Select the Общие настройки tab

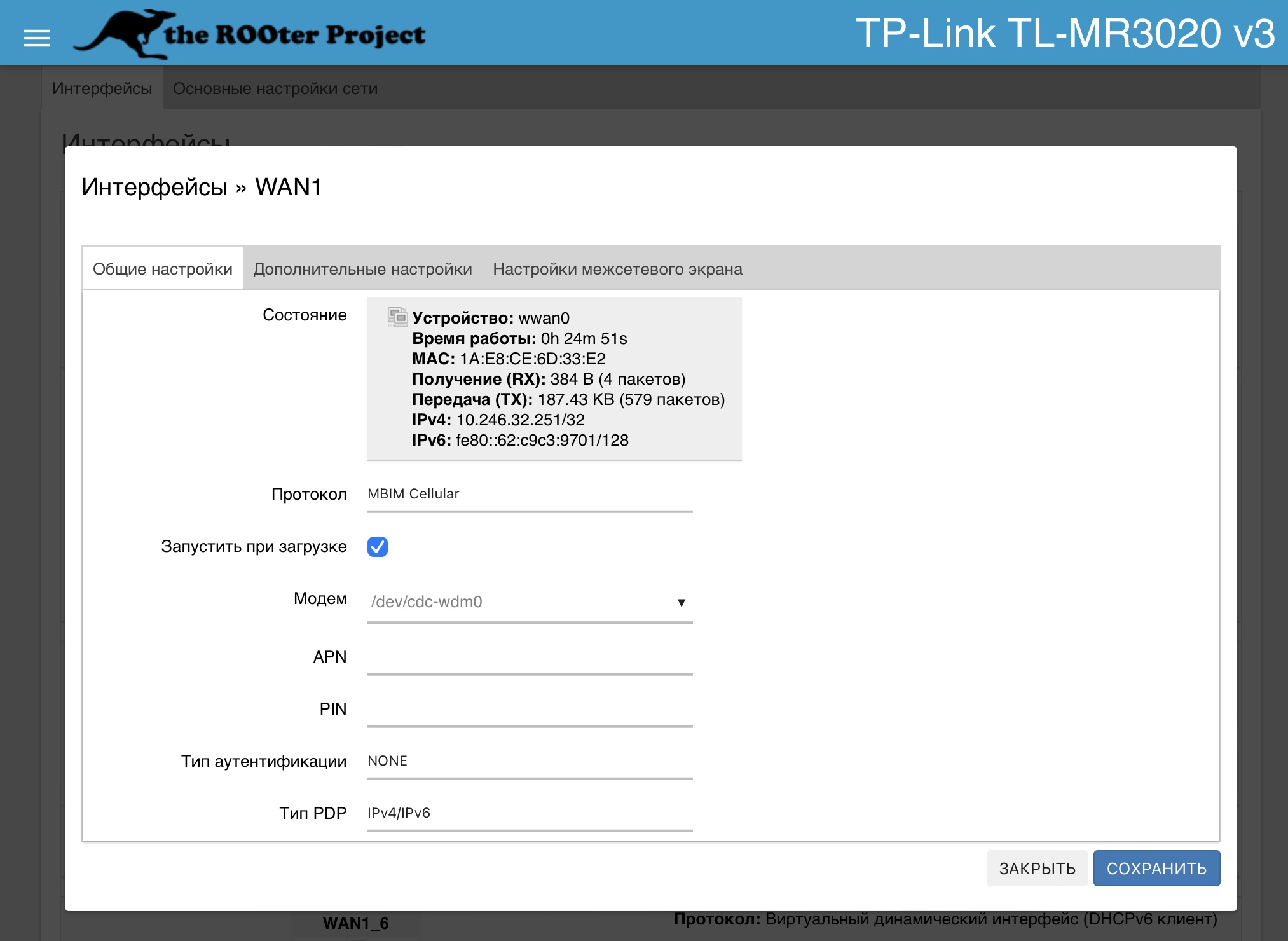163,269
